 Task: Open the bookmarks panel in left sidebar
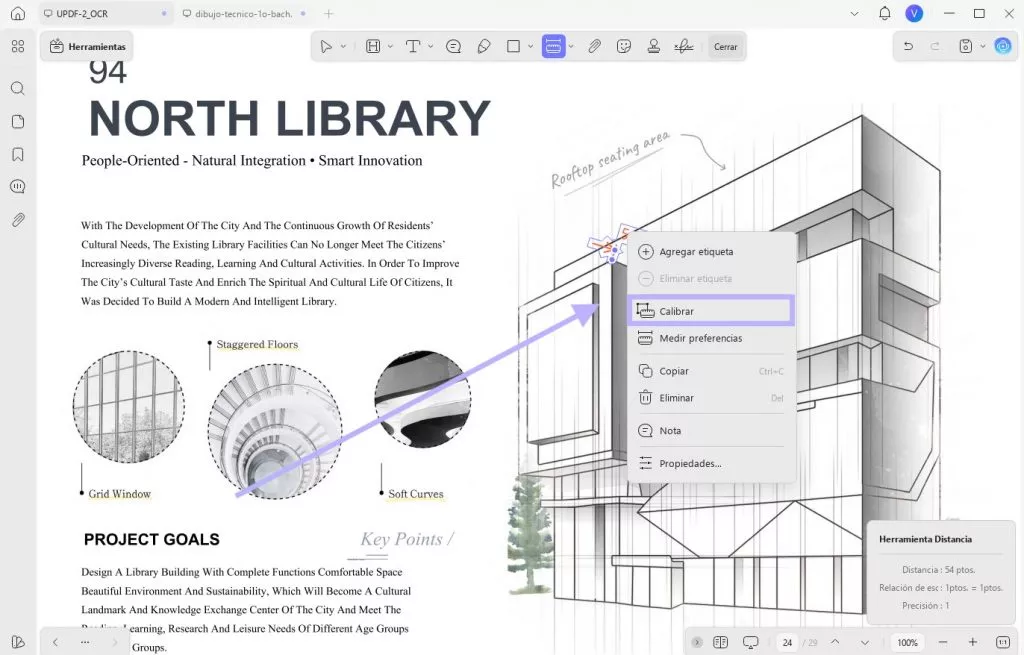coord(17,155)
